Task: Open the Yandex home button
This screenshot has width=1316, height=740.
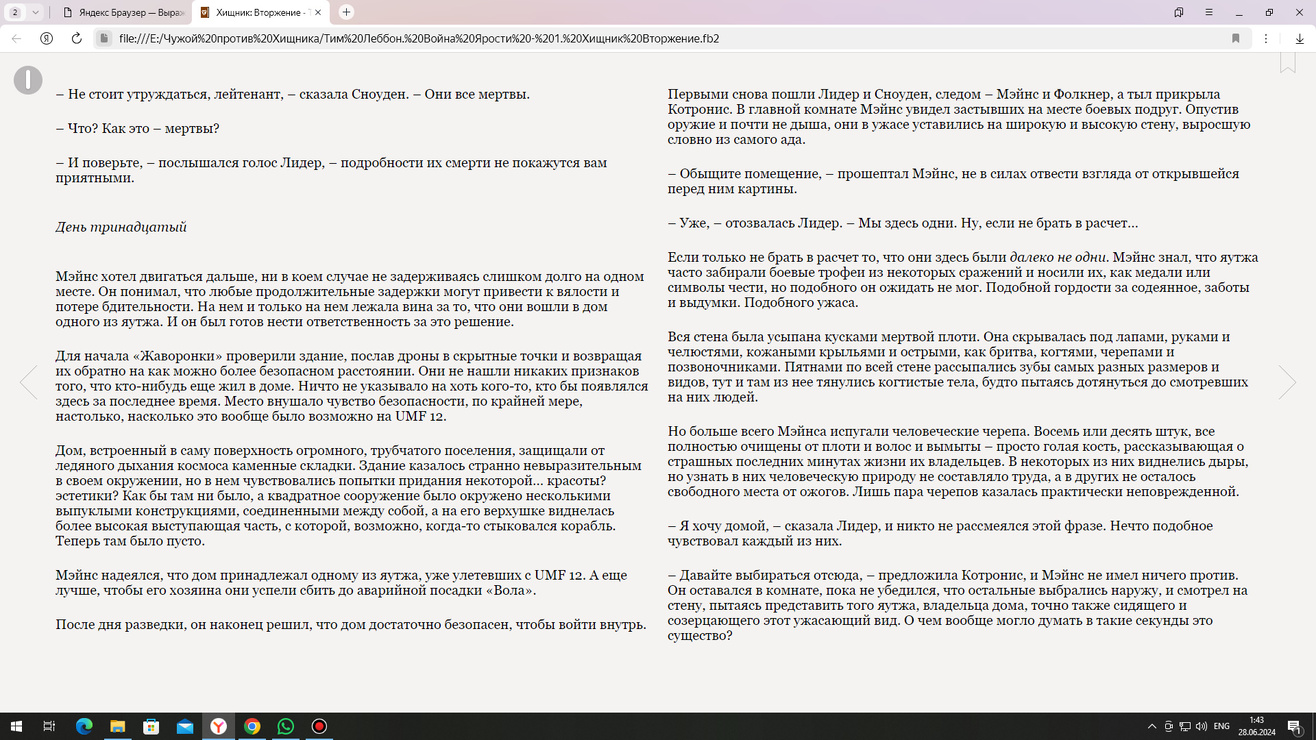Action: pos(46,38)
